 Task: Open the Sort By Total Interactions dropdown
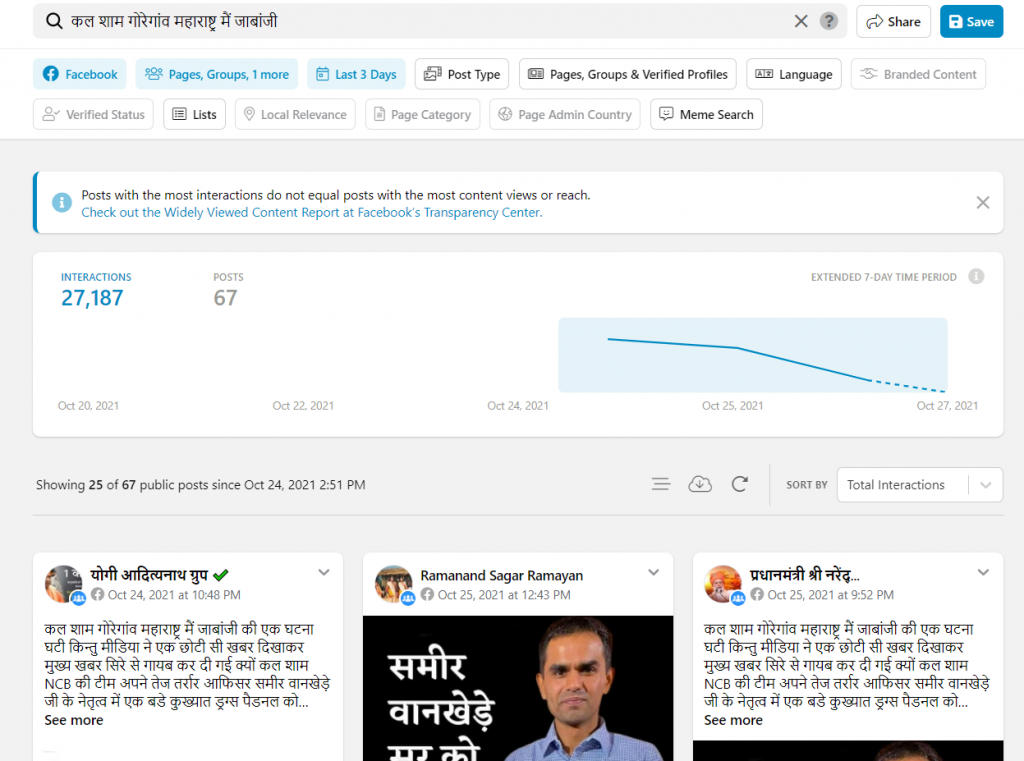(918, 485)
